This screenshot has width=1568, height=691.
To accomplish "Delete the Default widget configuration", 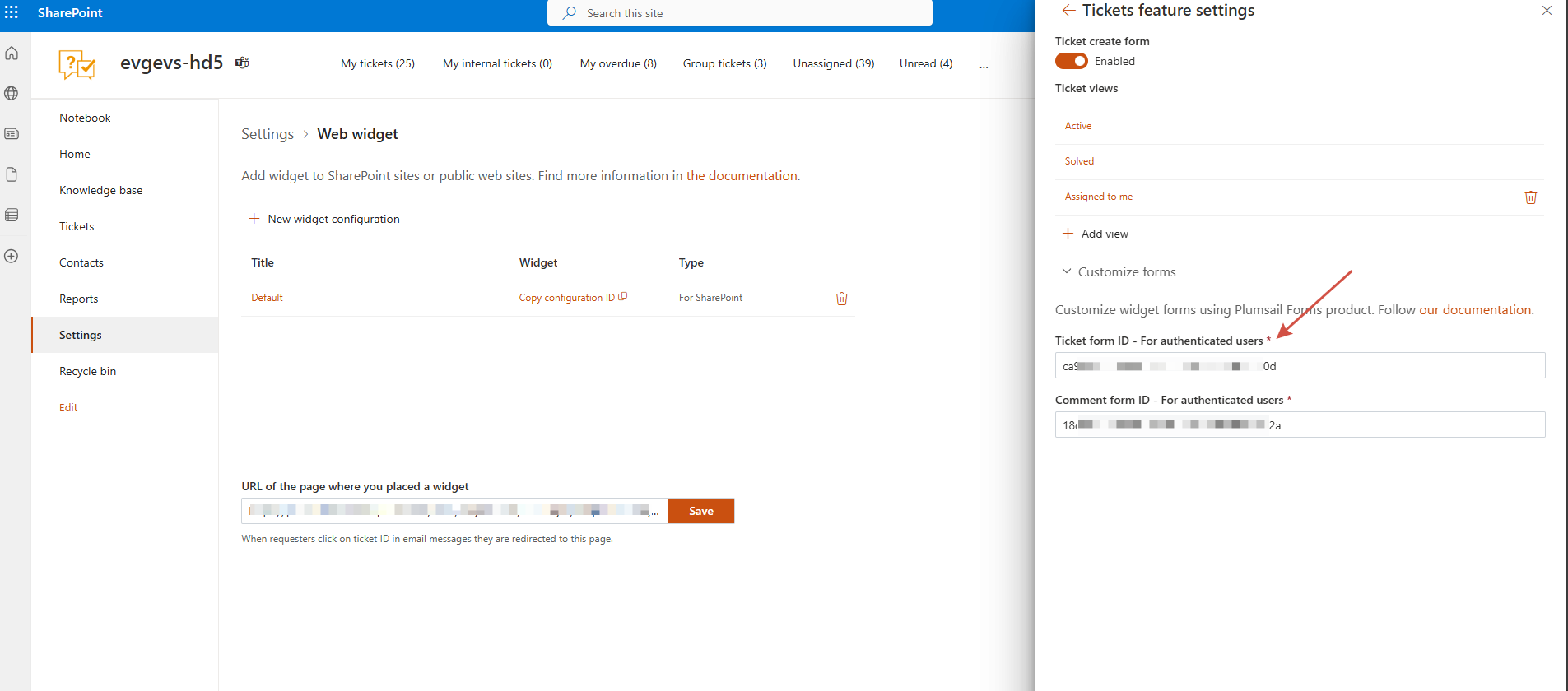I will (841, 299).
